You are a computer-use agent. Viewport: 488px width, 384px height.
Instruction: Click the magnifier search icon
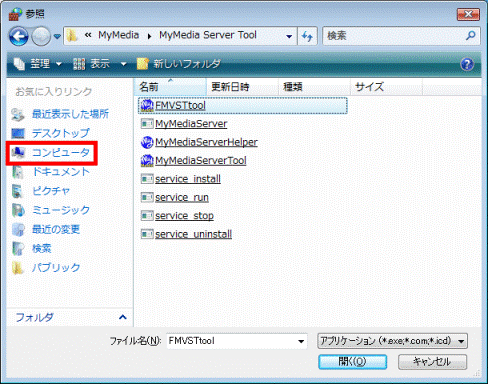[471, 35]
